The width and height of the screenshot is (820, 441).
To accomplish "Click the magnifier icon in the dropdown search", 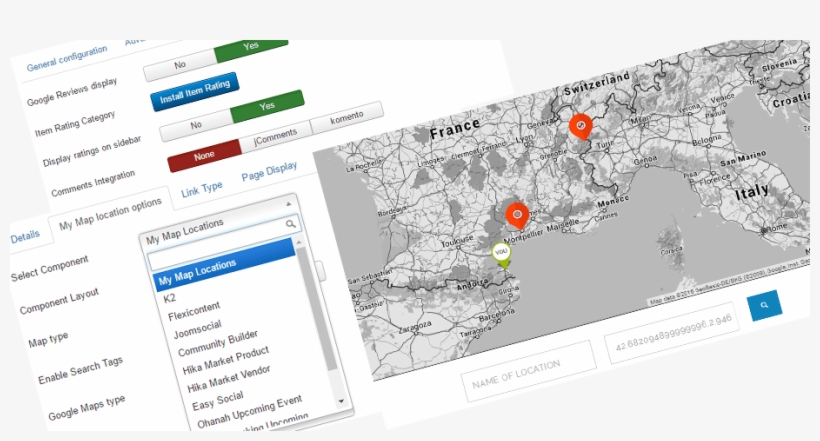I will [290, 224].
